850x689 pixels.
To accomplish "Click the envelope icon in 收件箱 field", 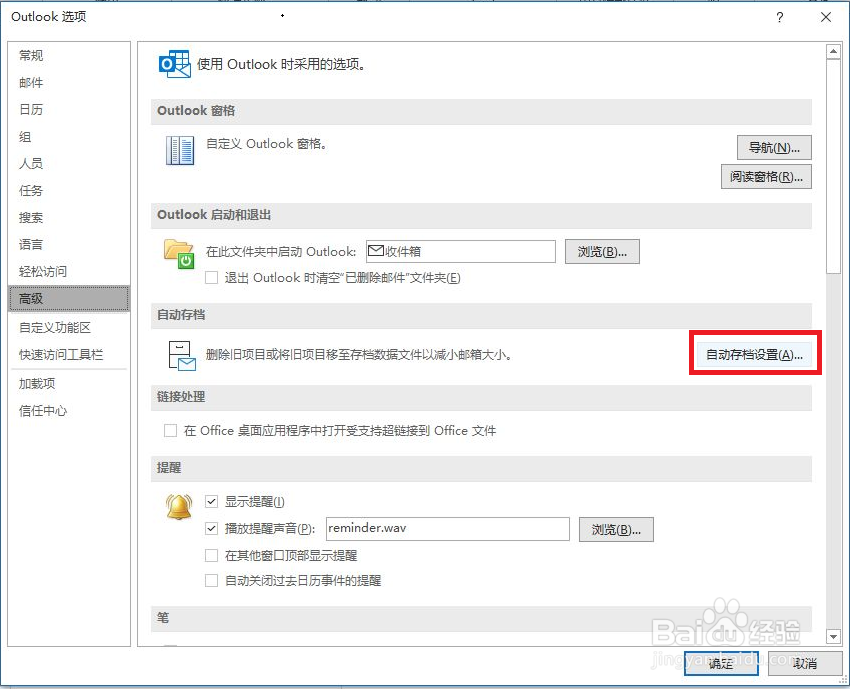I will [376, 251].
